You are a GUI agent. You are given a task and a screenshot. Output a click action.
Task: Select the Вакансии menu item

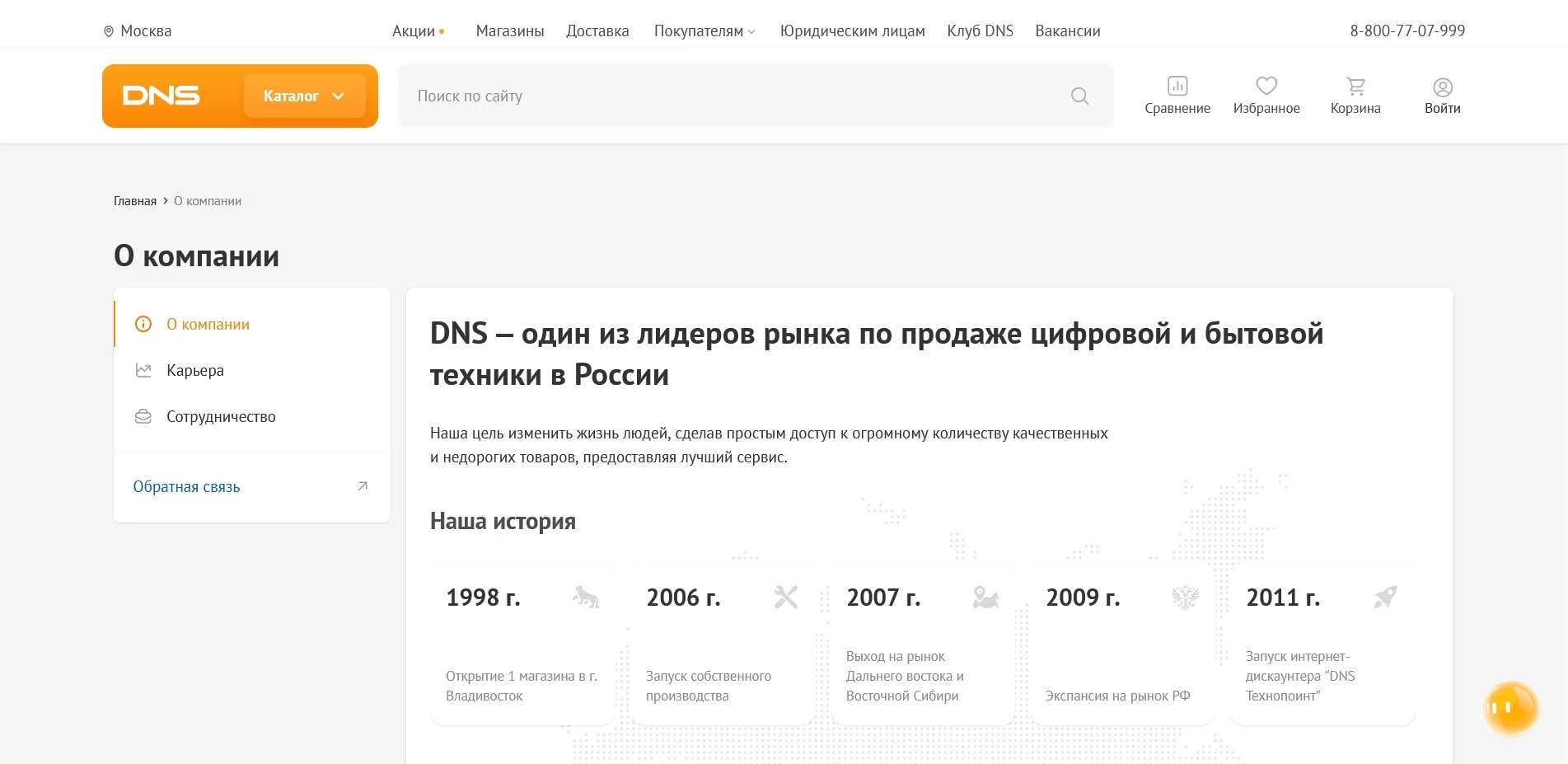click(x=1067, y=30)
